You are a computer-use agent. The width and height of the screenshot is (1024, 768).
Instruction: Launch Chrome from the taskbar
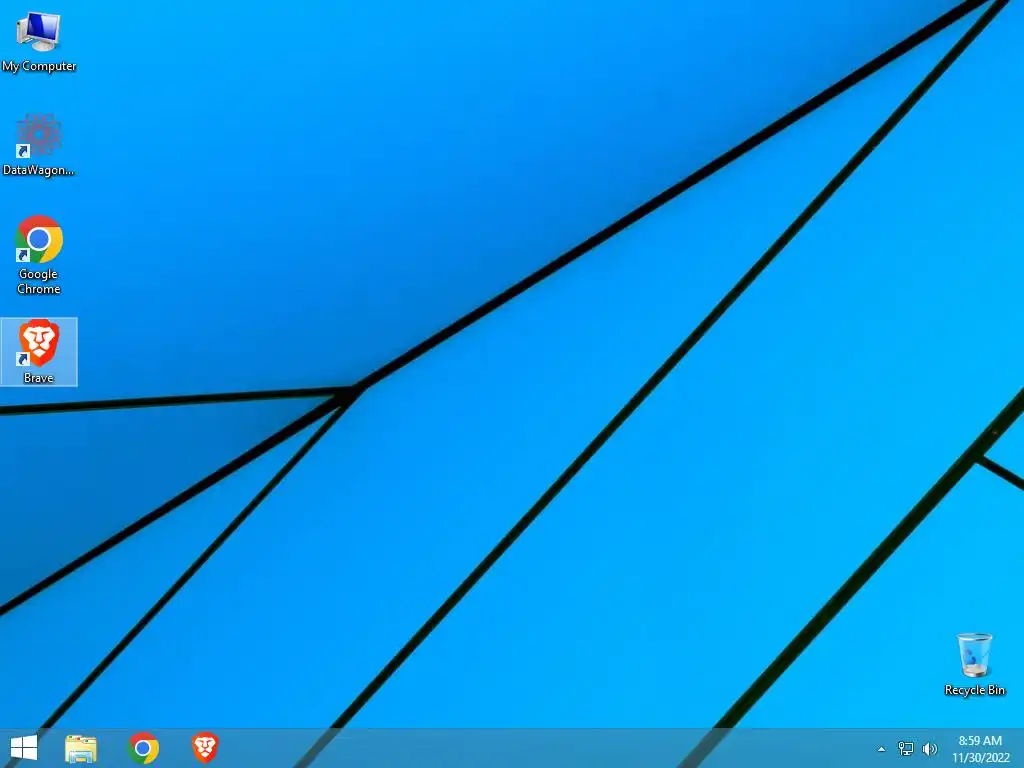(x=144, y=748)
